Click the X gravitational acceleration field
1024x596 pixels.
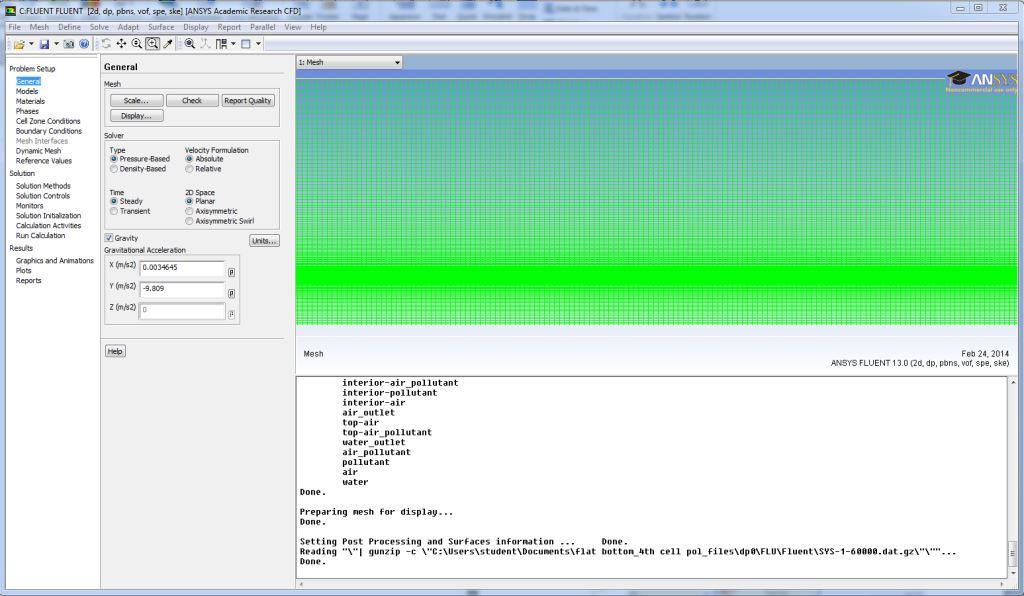pyautogui.click(x=182, y=268)
